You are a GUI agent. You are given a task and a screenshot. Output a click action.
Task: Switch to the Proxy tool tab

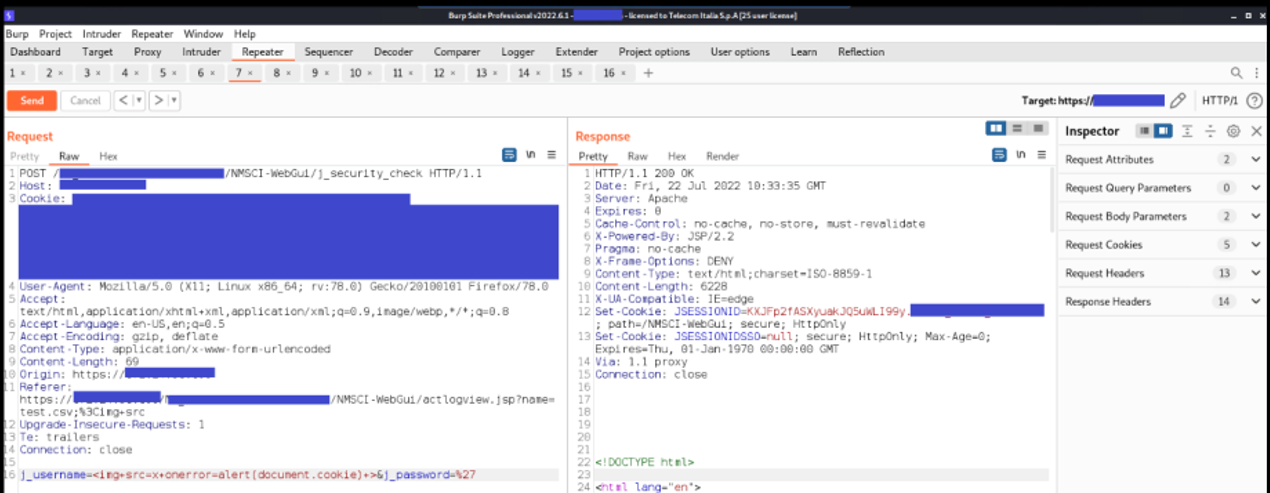click(148, 52)
